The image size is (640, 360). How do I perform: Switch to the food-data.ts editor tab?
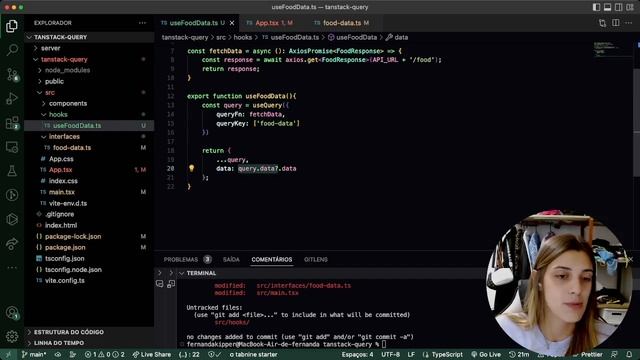(342, 23)
